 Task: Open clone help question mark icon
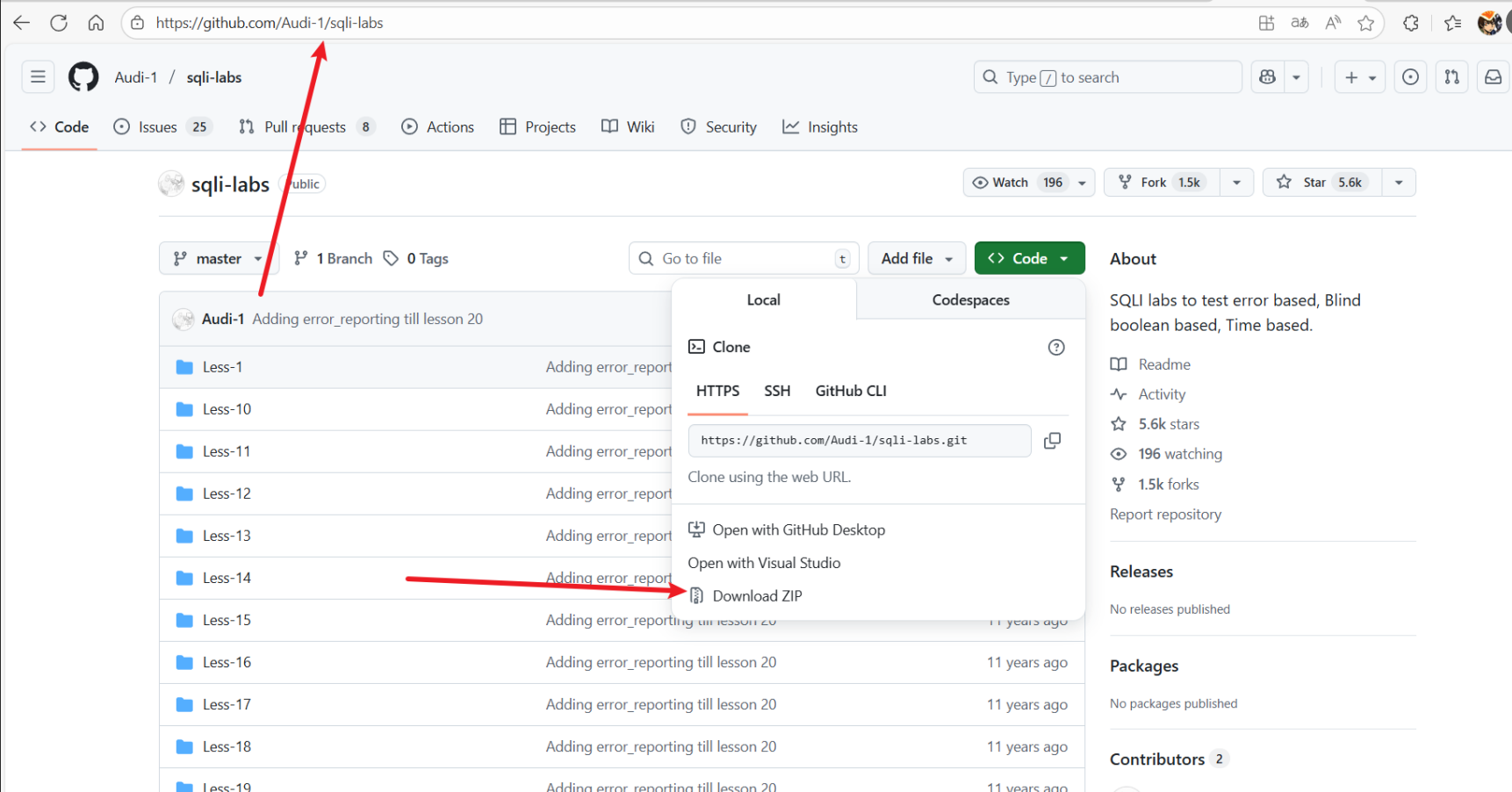[1056, 347]
